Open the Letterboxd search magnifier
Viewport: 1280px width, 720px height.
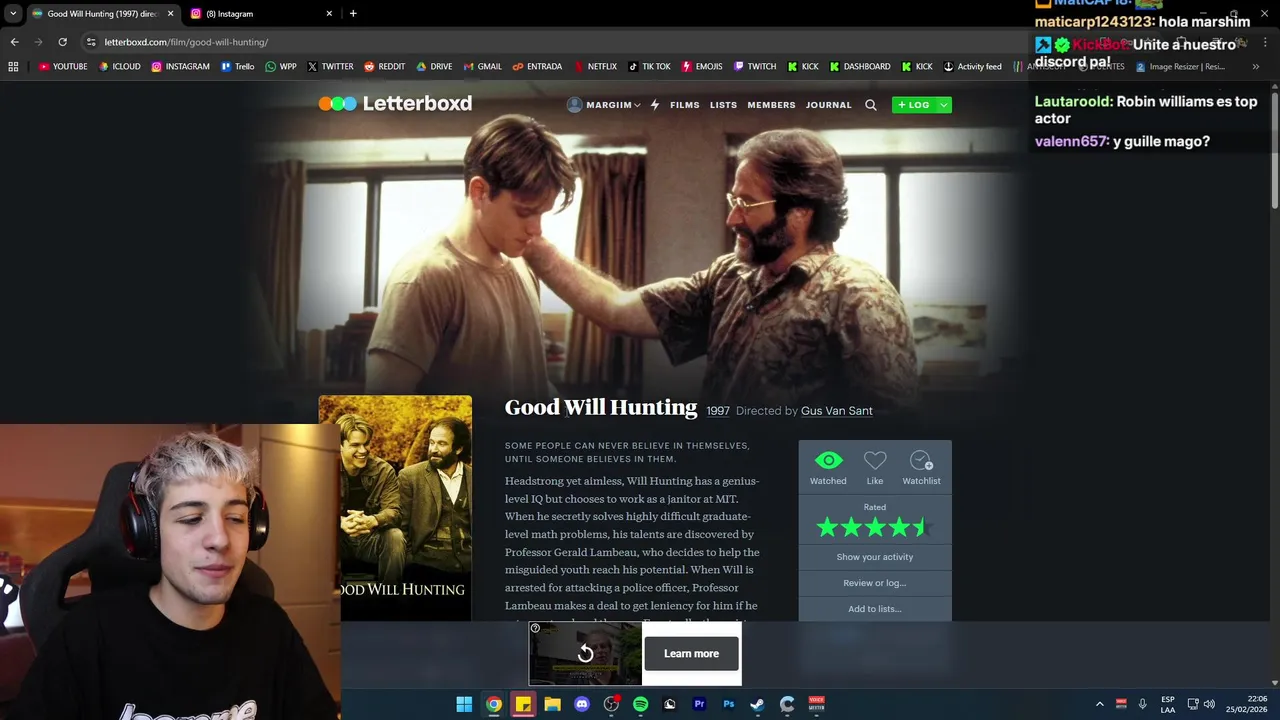(x=871, y=105)
